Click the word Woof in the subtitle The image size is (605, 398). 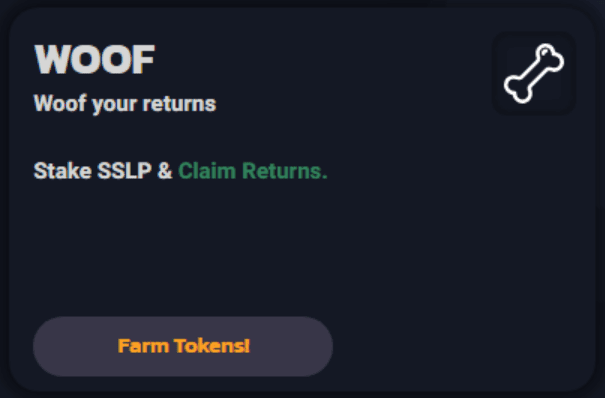coord(59,103)
